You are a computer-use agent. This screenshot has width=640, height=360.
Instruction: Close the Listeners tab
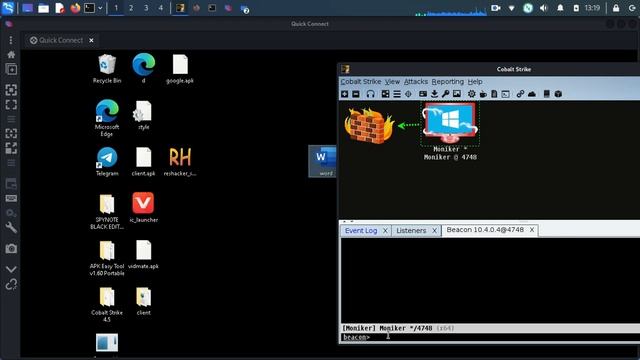click(x=434, y=231)
